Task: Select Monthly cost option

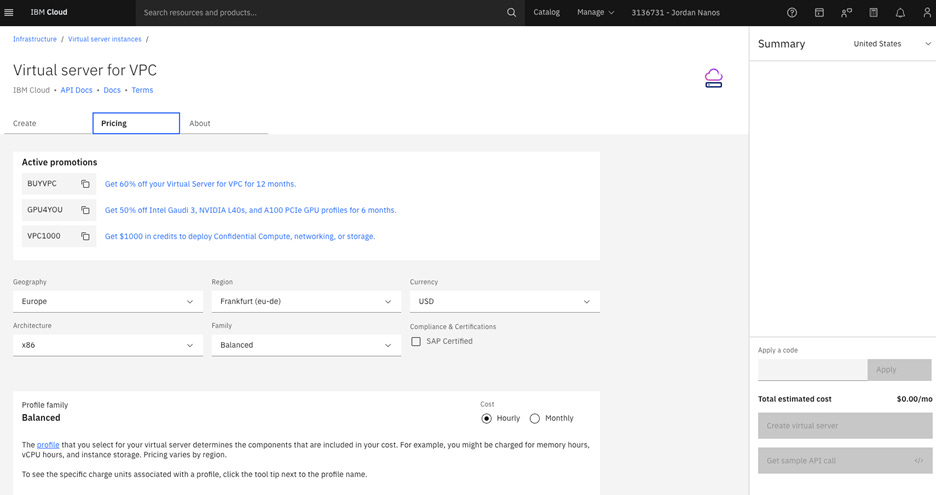Action: (x=535, y=419)
